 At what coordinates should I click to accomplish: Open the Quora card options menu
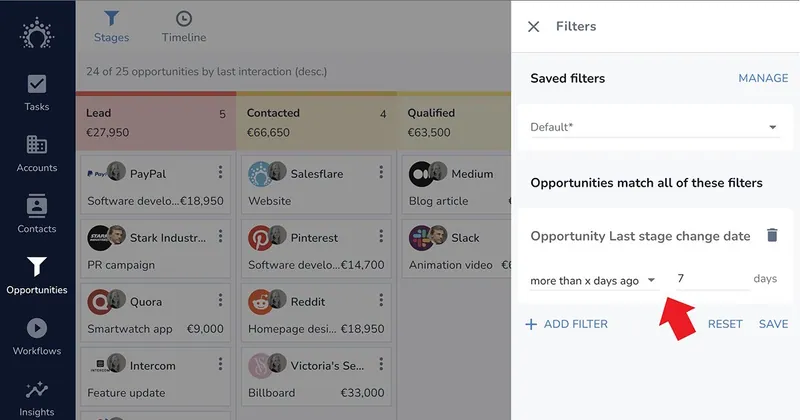[x=220, y=300]
